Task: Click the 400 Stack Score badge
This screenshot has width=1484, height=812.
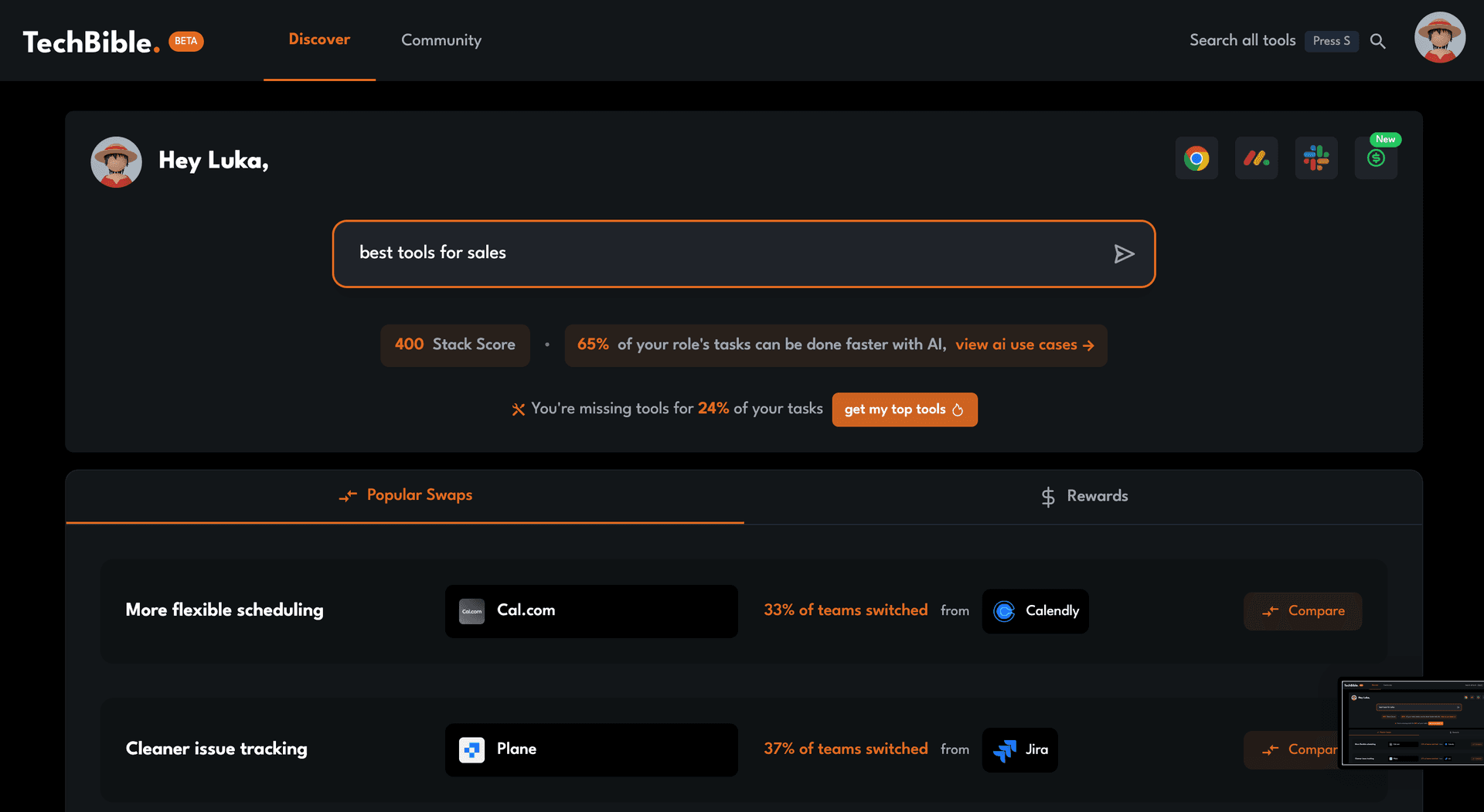Action: click(454, 345)
